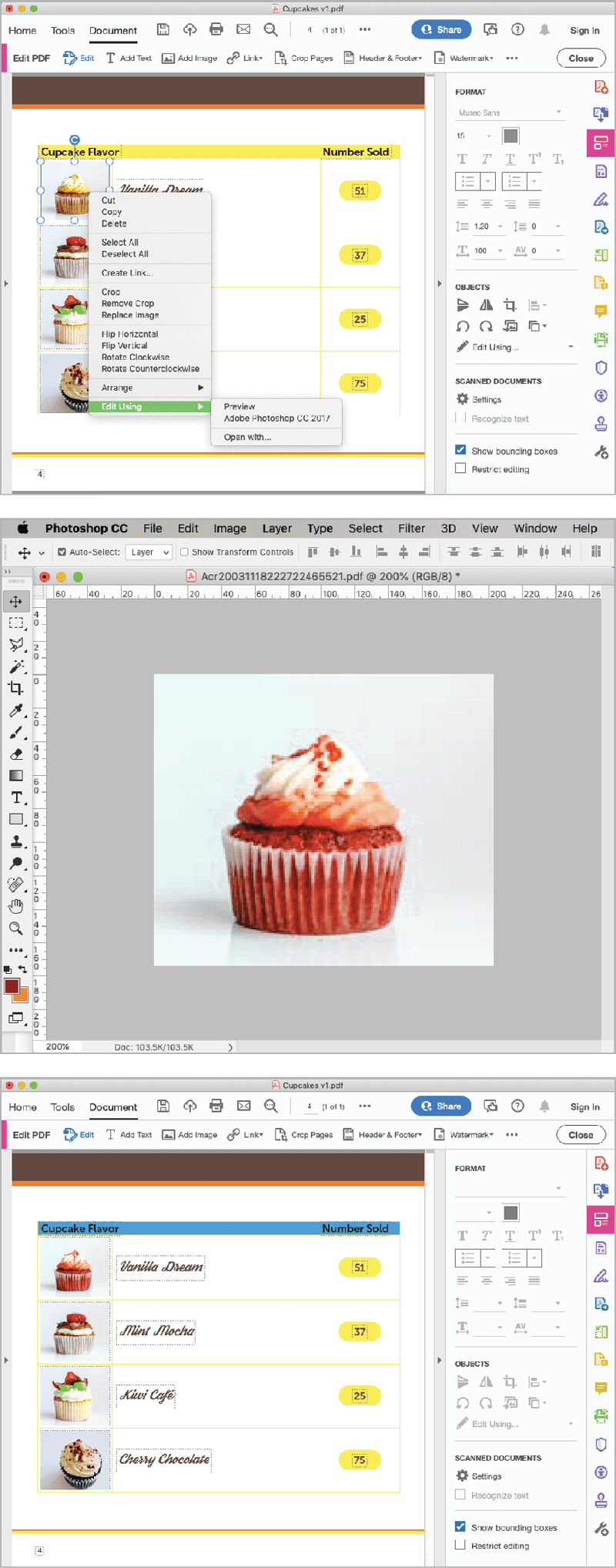Click rotate counterclockwise Objects icon, context-menu Acrobat window

[463, 326]
